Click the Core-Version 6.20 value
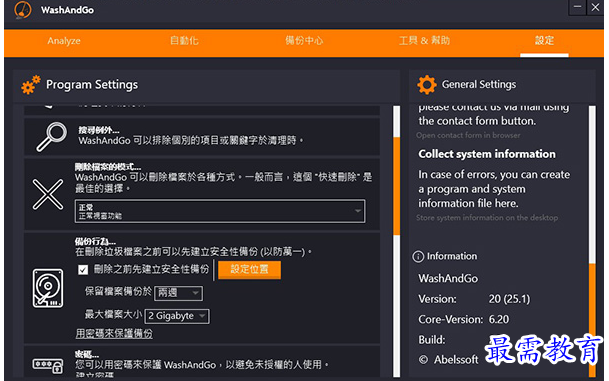The width and height of the screenshot is (609, 381). coord(499,320)
